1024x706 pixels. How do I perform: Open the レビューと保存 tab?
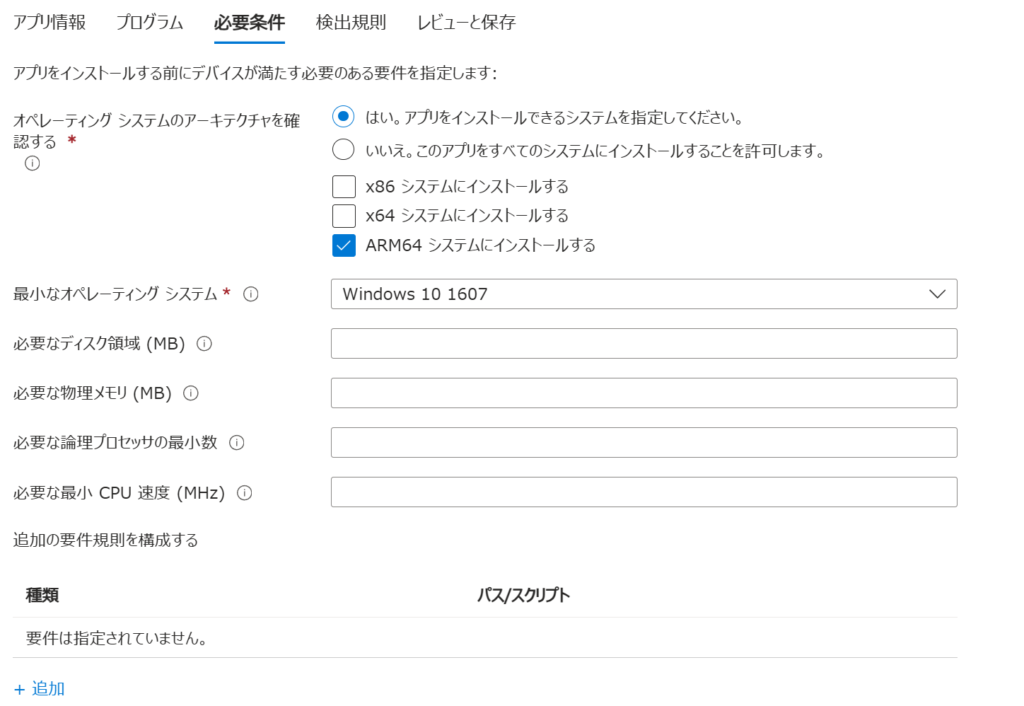(466, 22)
